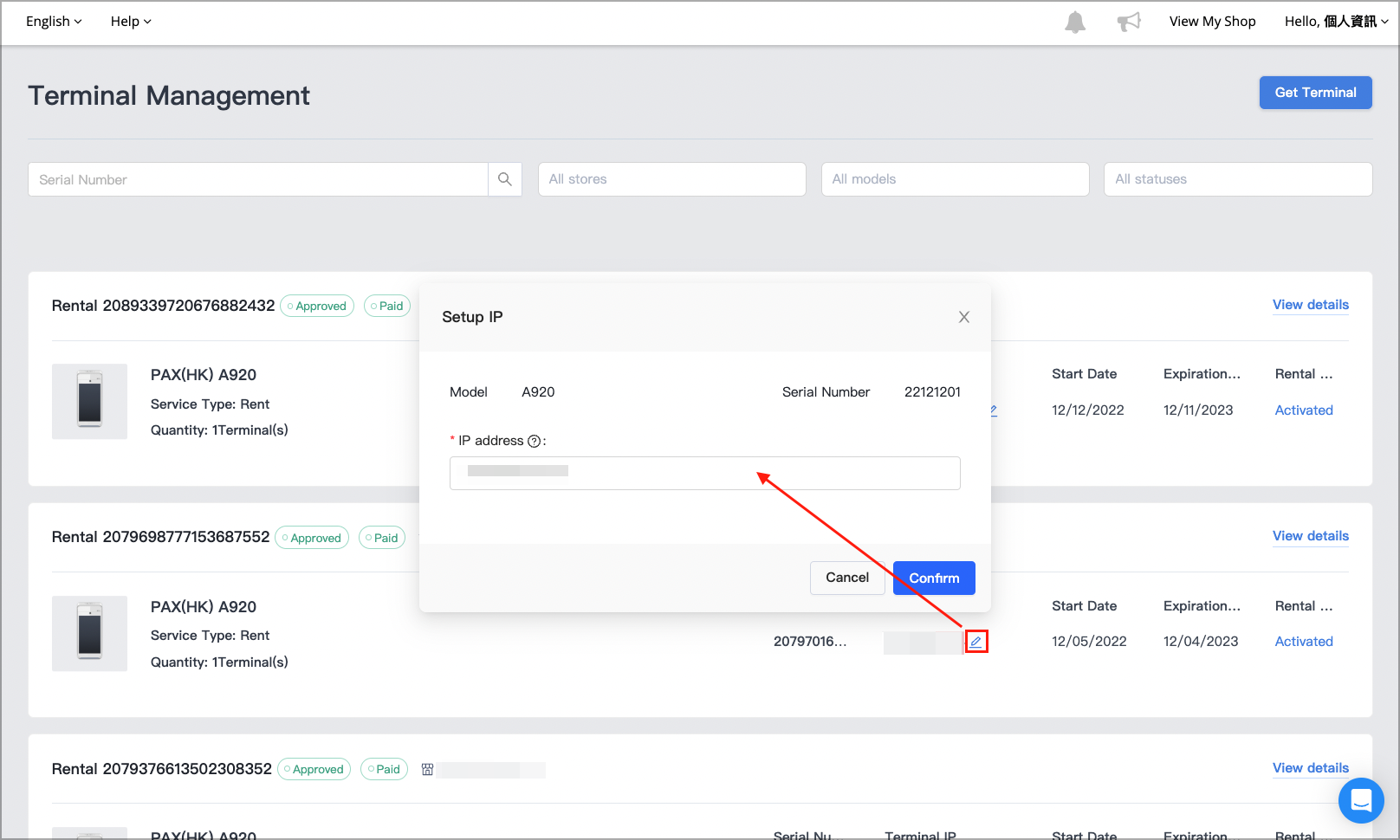Click start date 12/05/2022
The image size is (1400, 840).
click(x=1089, y=642)
